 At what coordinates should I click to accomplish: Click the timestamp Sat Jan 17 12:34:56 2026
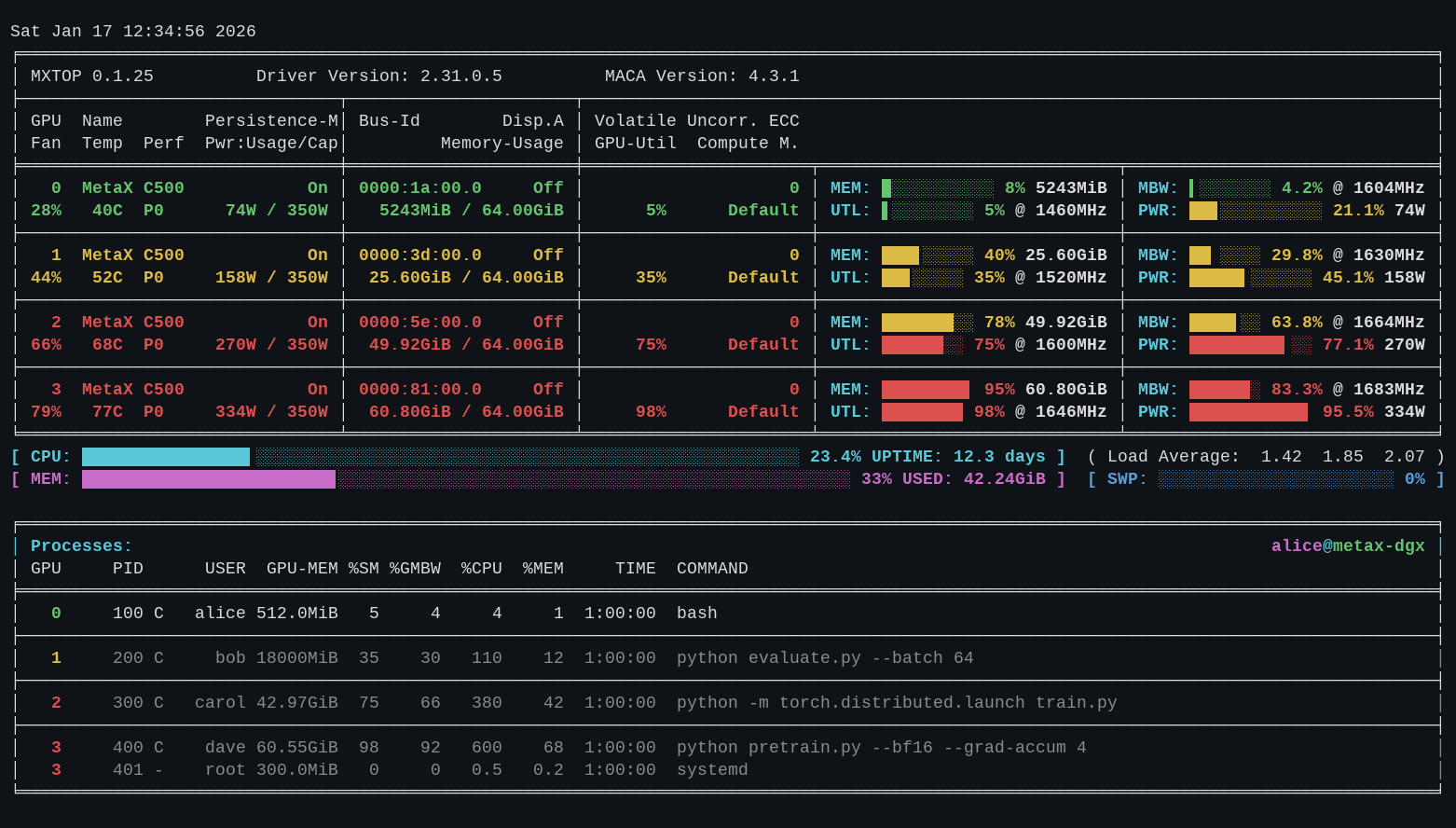click(133, 32)
